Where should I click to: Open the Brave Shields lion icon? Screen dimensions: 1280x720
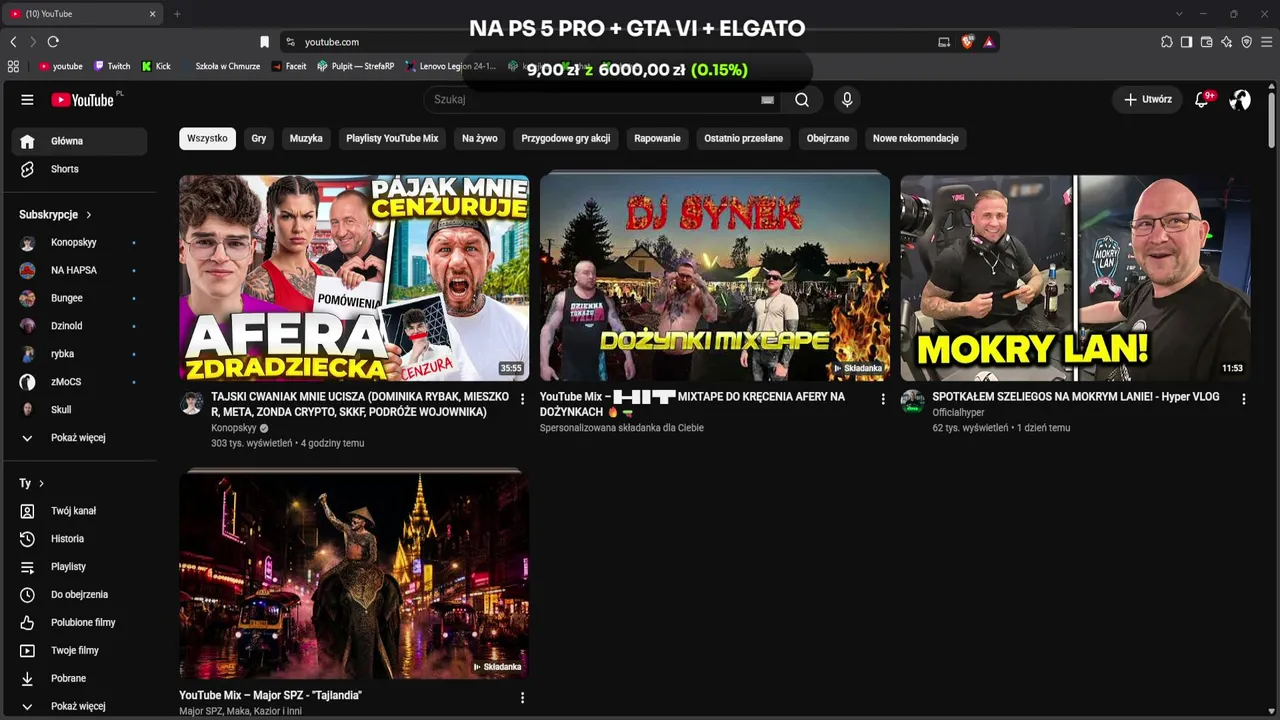[x=967, y=42]
